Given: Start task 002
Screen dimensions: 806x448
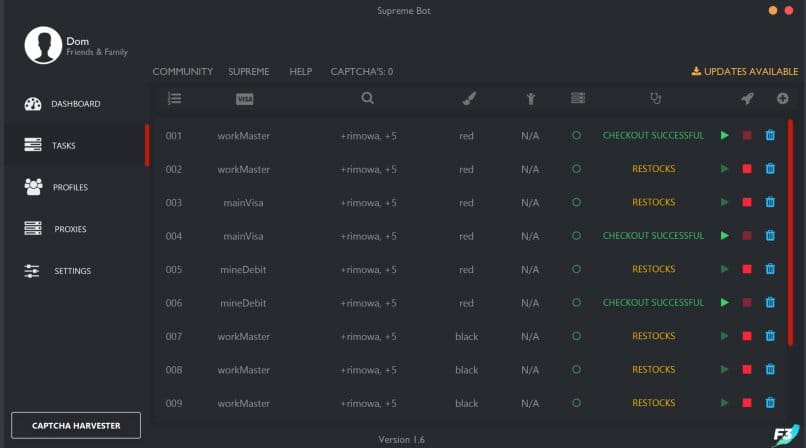Looking at the screenshot, I should point(725,169).
